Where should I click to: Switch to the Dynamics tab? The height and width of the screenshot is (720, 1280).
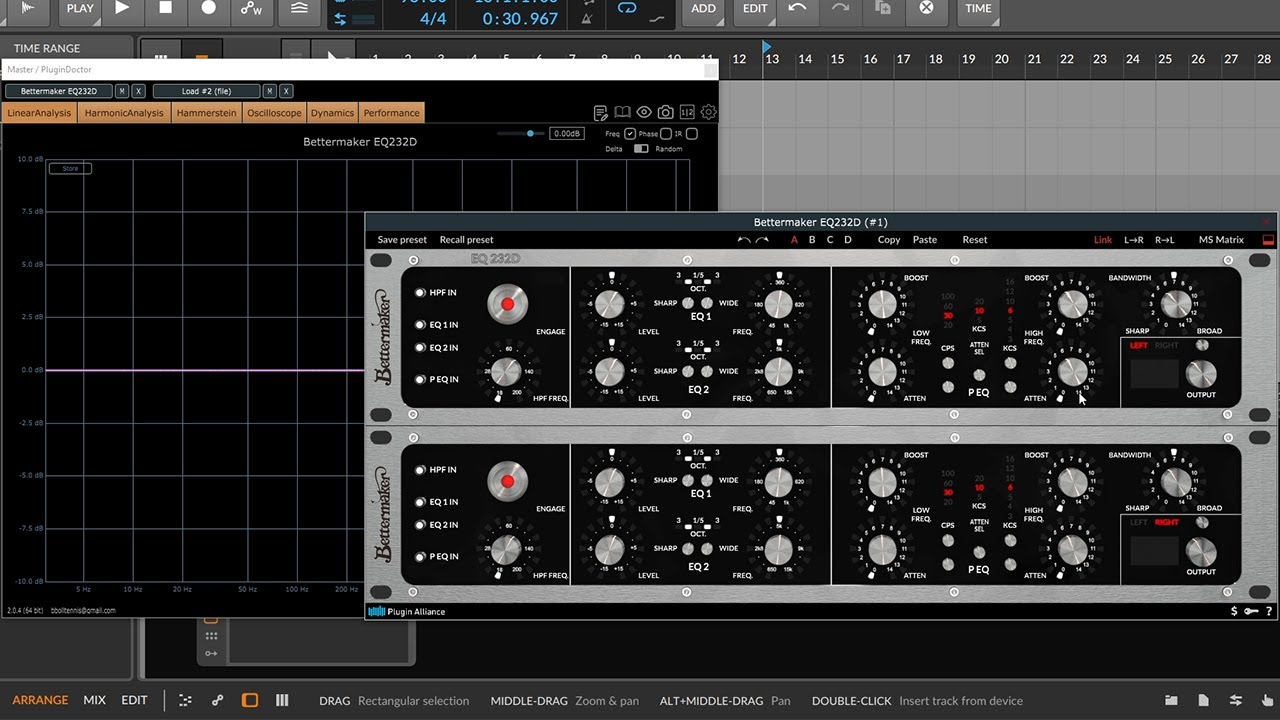tap(332, 113)
